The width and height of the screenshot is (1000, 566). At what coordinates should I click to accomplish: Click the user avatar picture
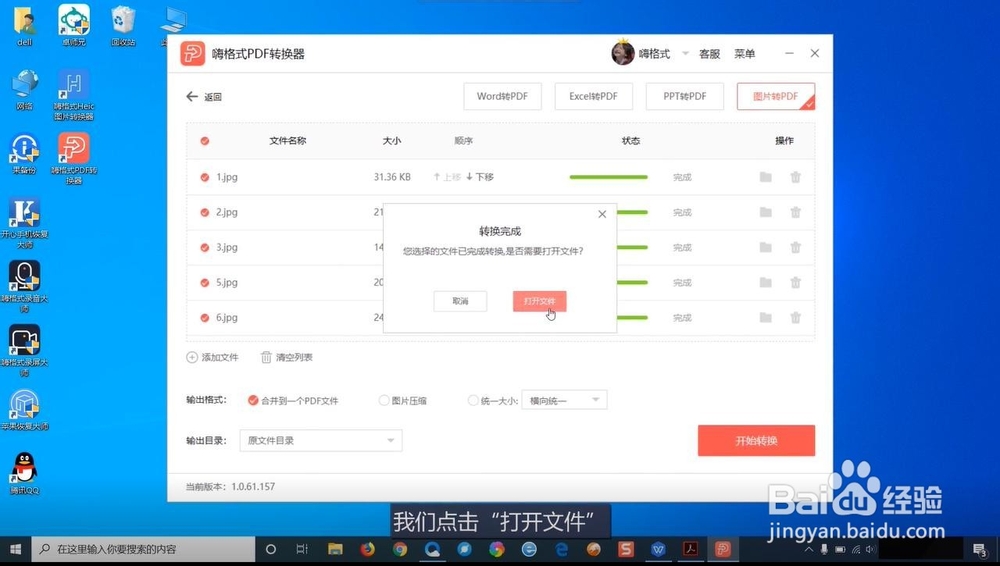click(622, 53)
